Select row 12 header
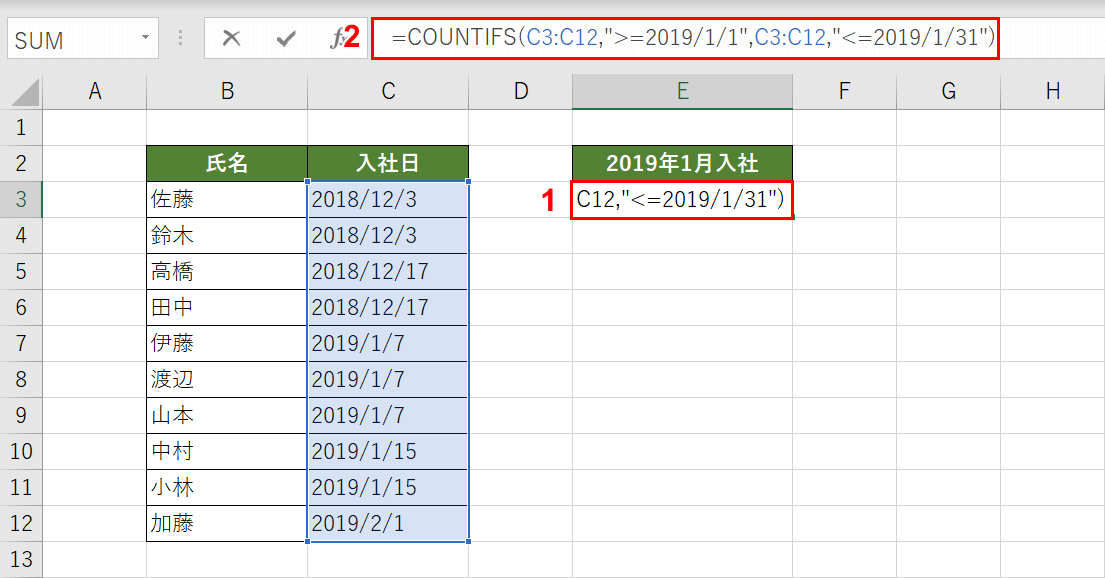Viewport: 1105px width, 578px height. click(x=21, y=523)
